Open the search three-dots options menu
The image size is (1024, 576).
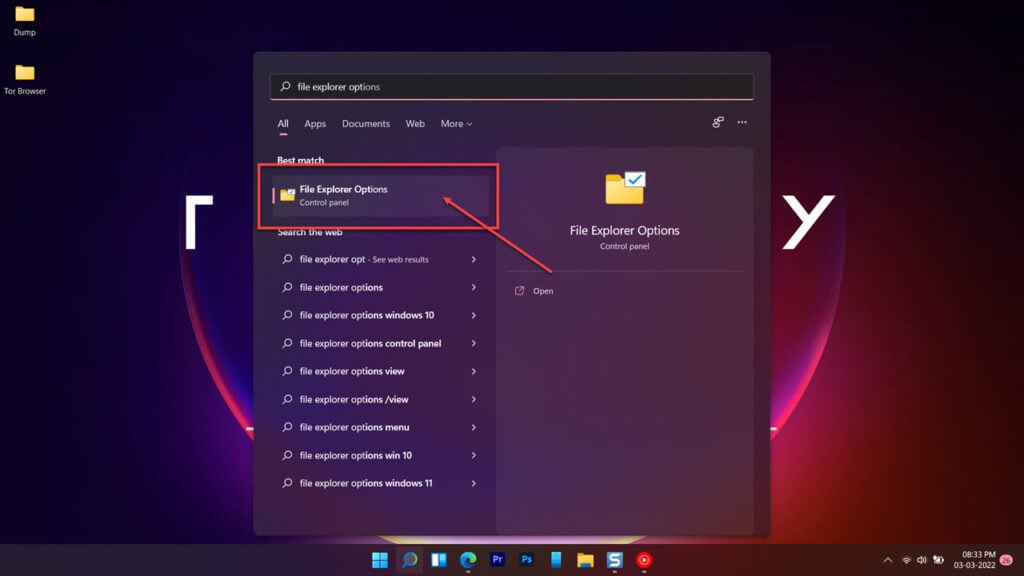(742, 122)
